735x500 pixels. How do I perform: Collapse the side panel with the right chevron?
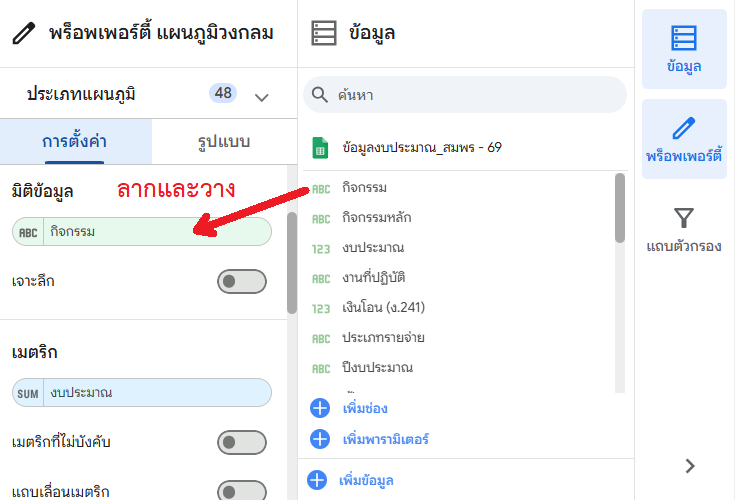click(x=690, y=466)
